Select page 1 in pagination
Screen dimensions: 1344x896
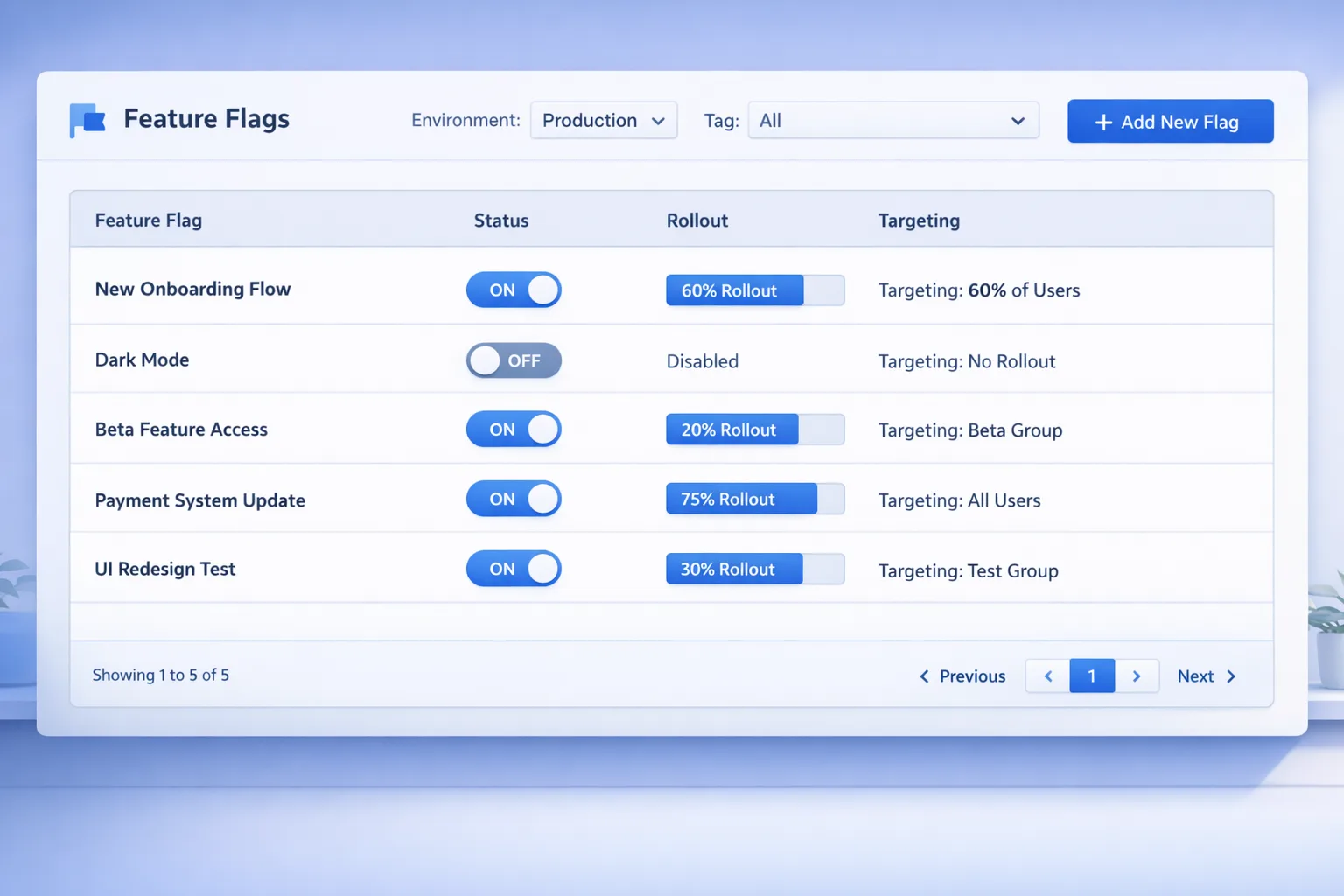tap(1092, 675)
